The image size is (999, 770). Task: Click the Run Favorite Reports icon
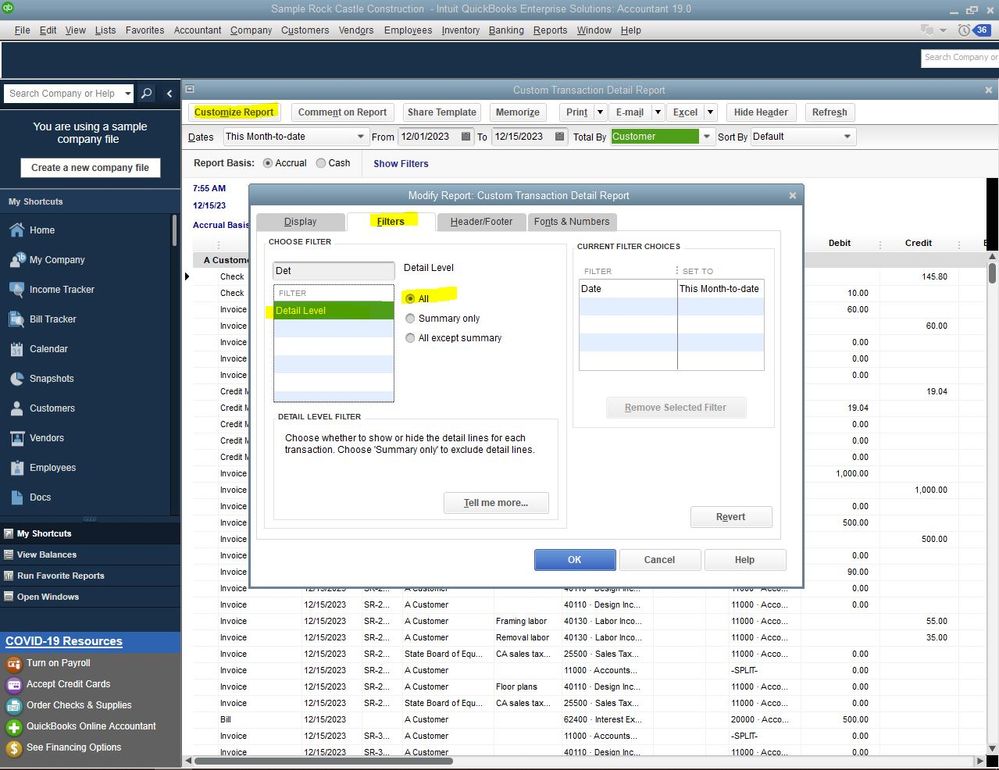(8, 576)
